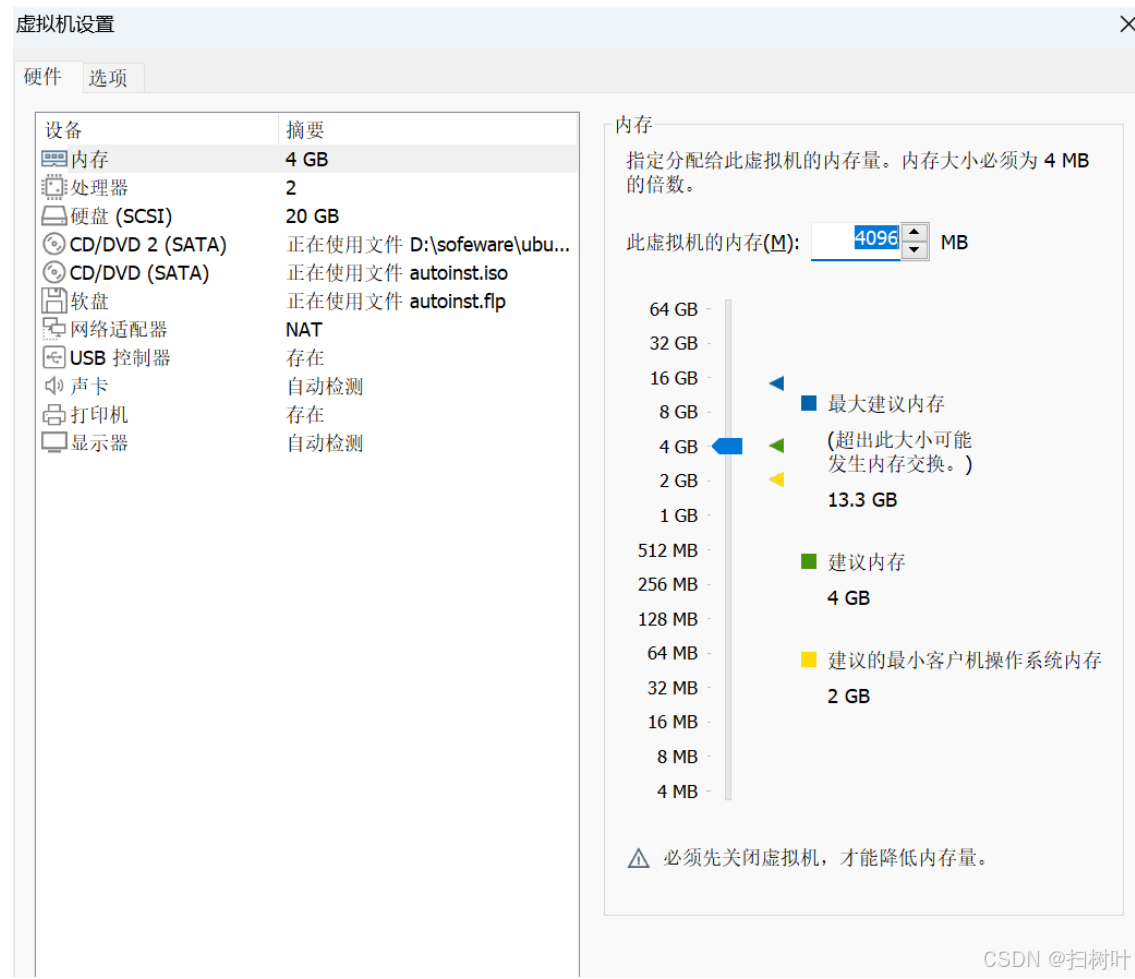
Task: Click green recommended memory marker
Action: point(777,445)
